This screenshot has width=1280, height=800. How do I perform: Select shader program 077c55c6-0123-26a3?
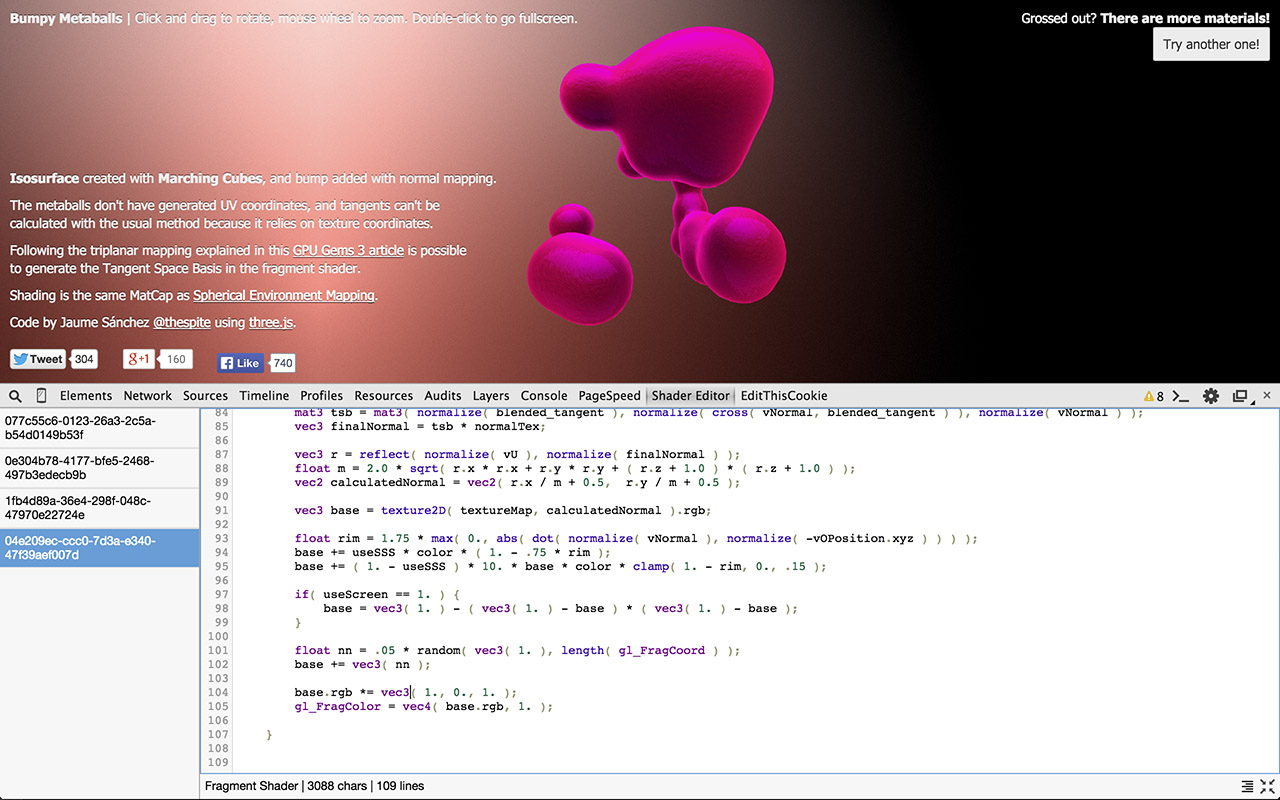pos(100,428)
